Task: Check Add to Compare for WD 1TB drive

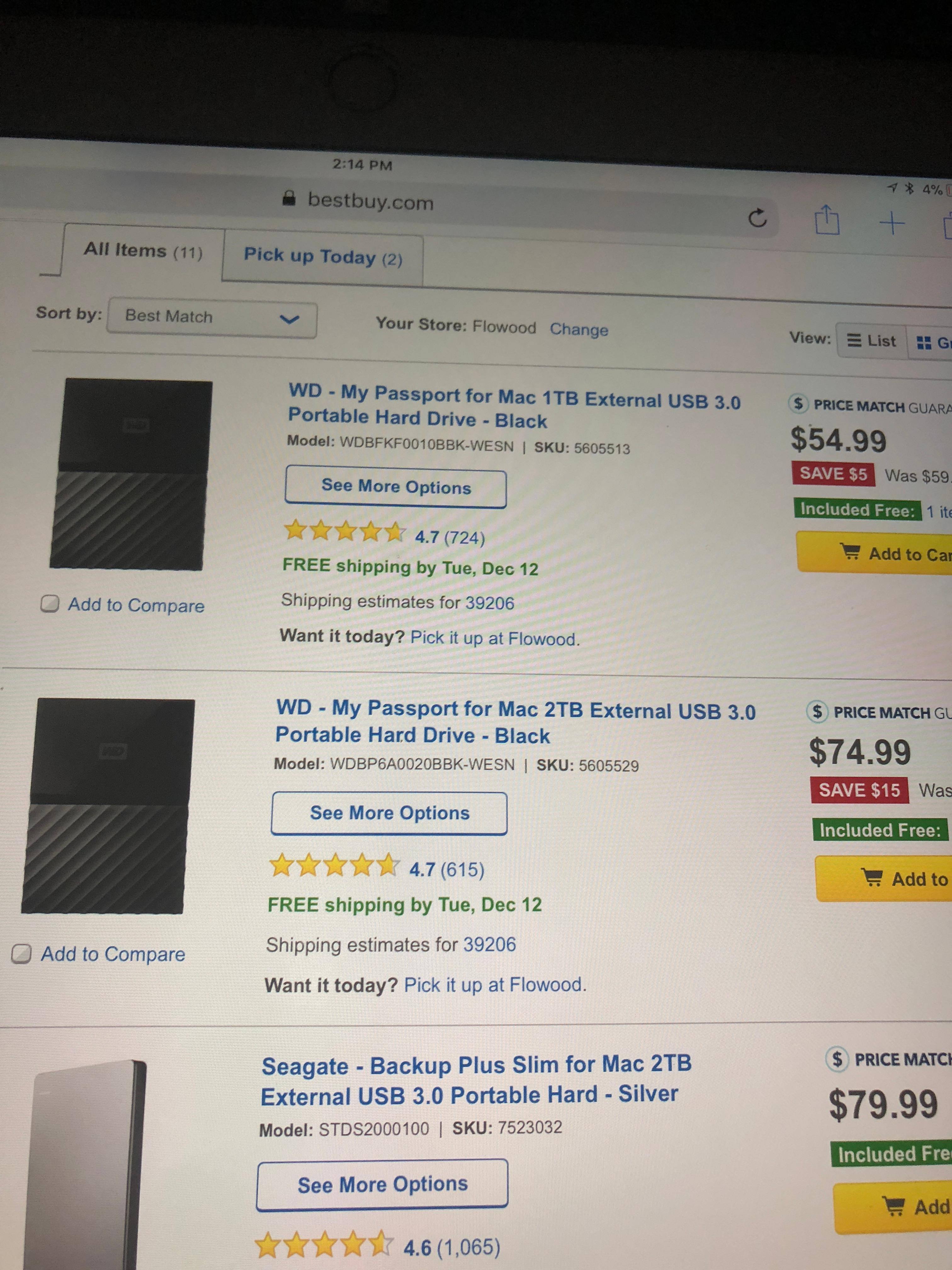Action: 50,604
